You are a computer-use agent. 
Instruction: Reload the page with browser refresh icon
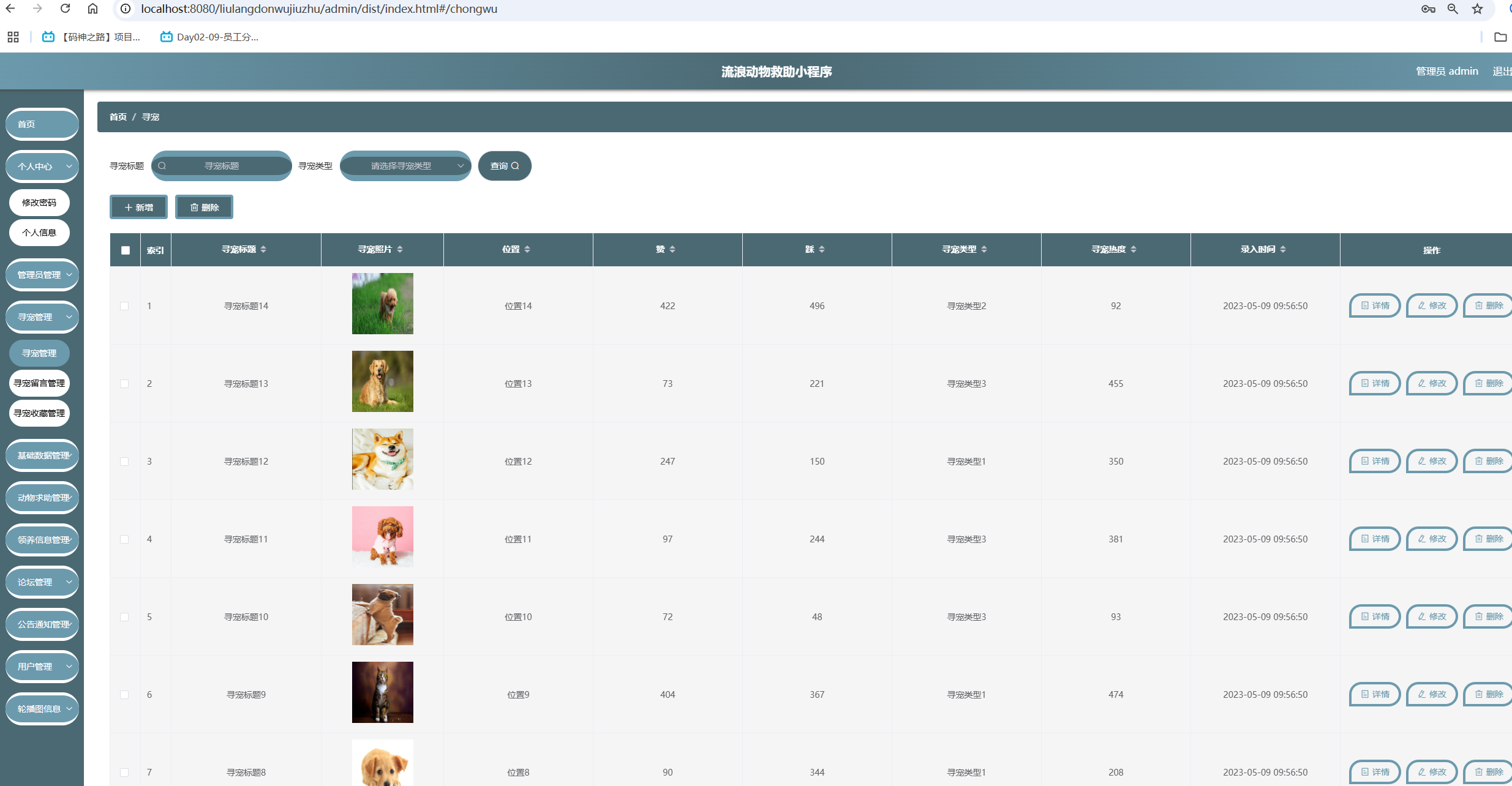pos(65,9)
